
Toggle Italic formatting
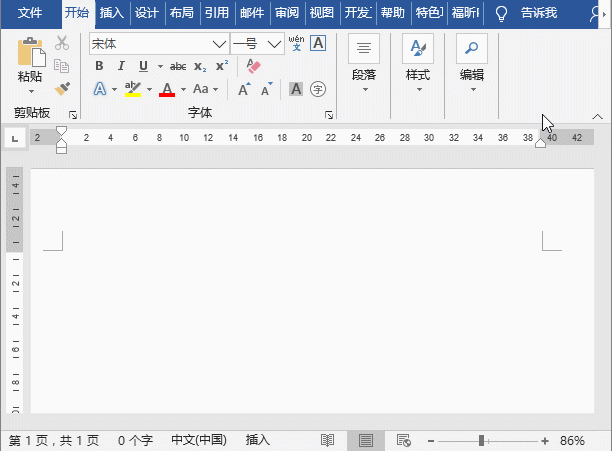coord(121,66)
